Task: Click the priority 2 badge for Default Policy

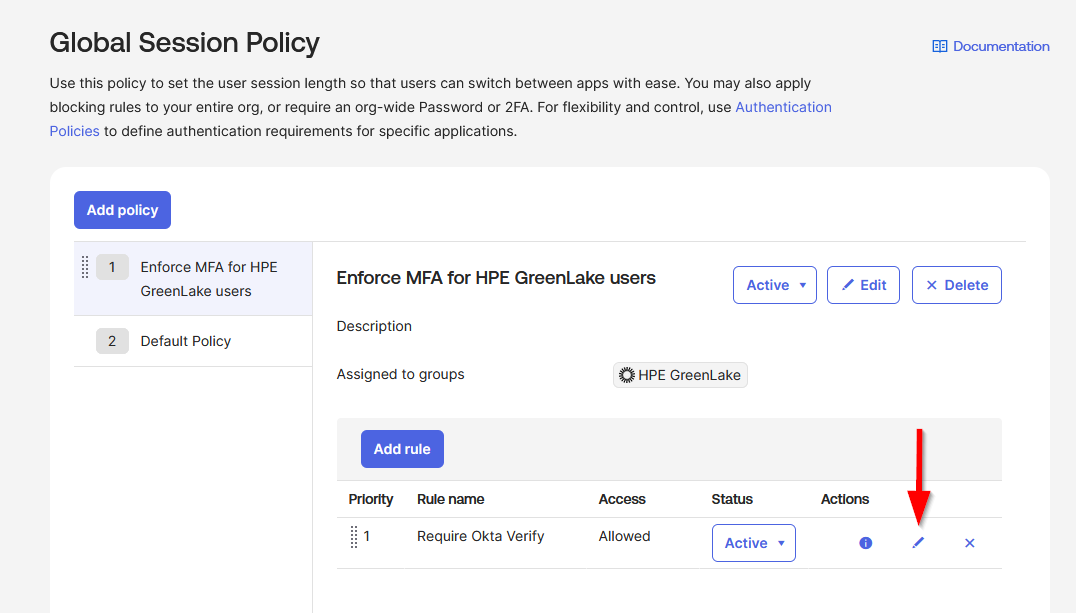Action: pos(112,341)
